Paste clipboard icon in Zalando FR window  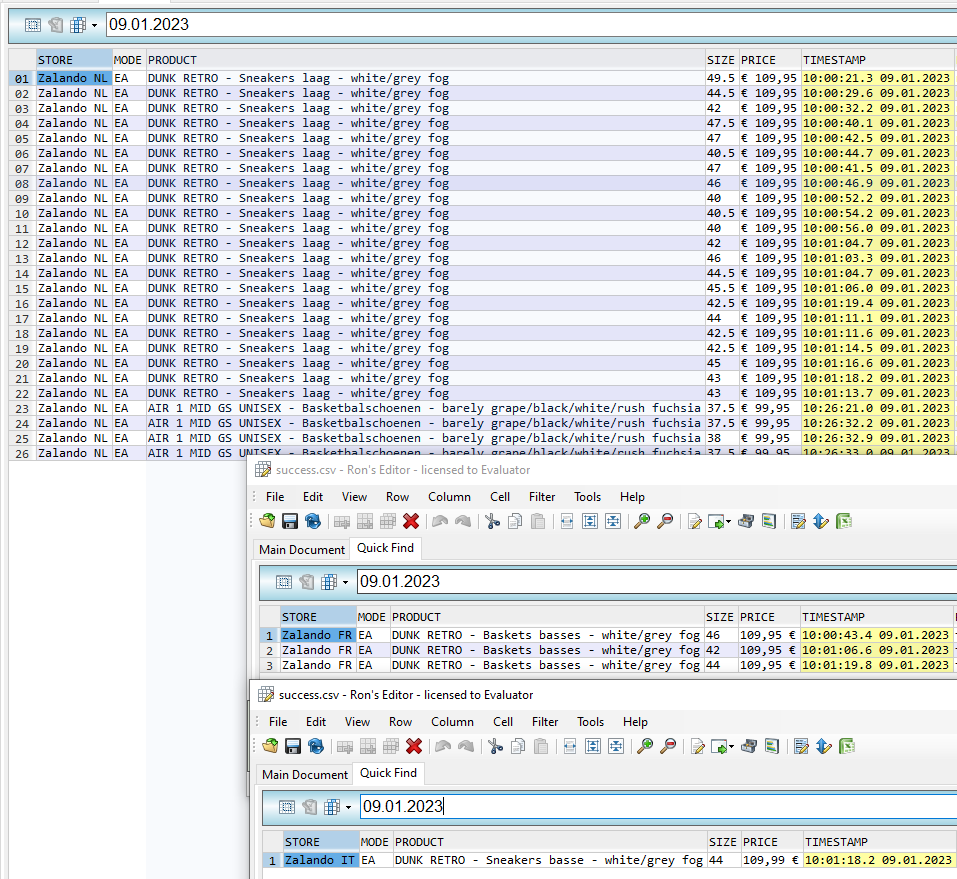[538, 521]
